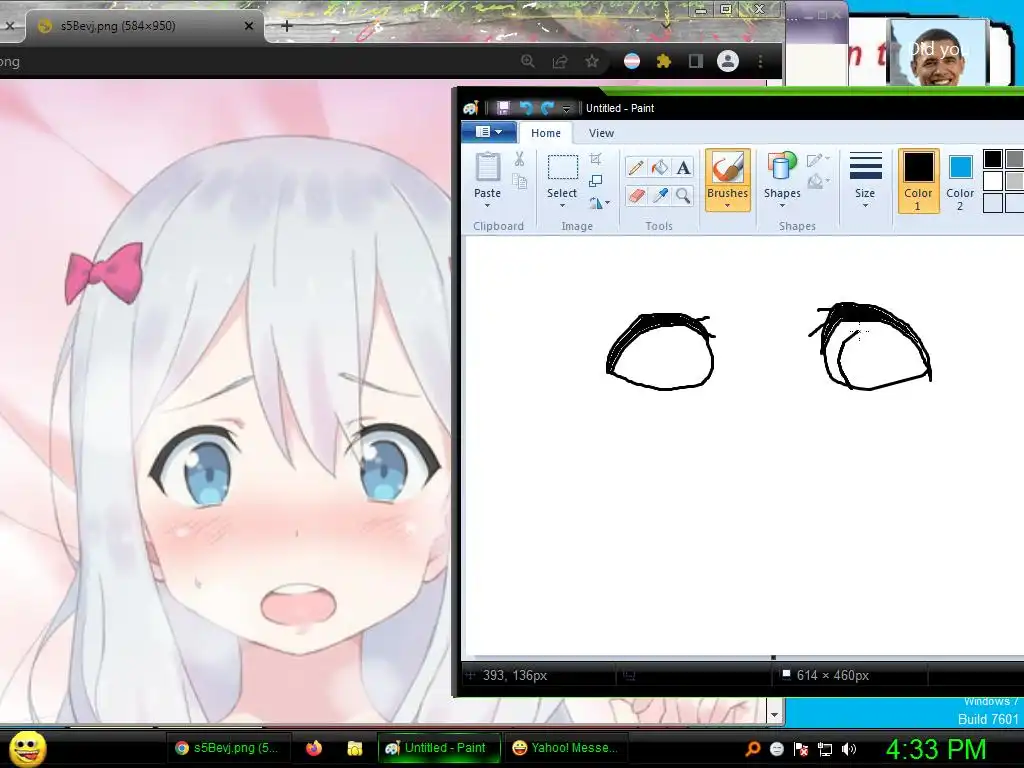1024x768 pixels.
Task: Open the Customize Quick Access Toolbar dropdown
Action: click(x=567, y=108)
